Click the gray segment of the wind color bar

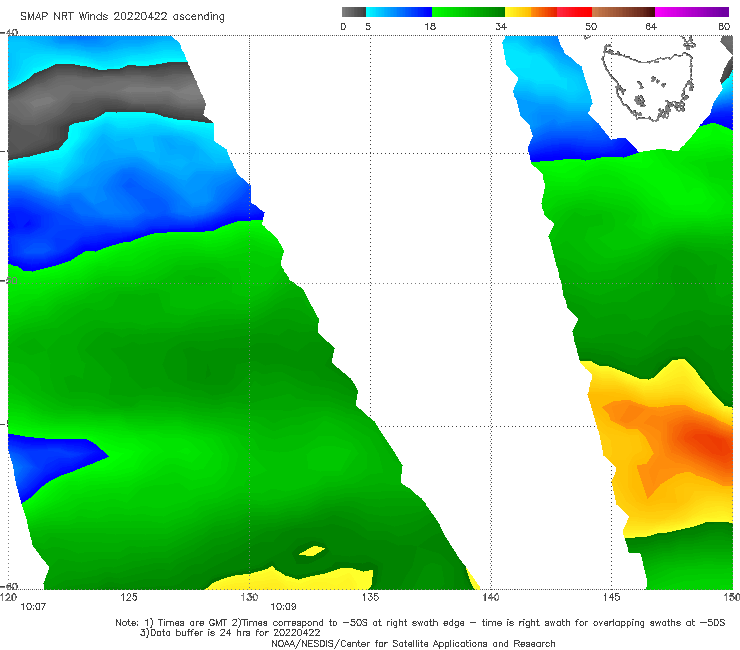354,12
